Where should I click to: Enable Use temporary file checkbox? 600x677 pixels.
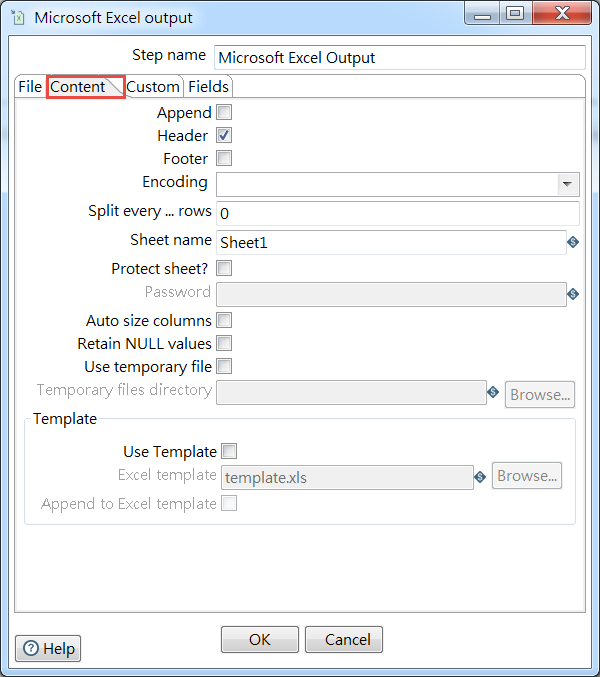[224, 366]
